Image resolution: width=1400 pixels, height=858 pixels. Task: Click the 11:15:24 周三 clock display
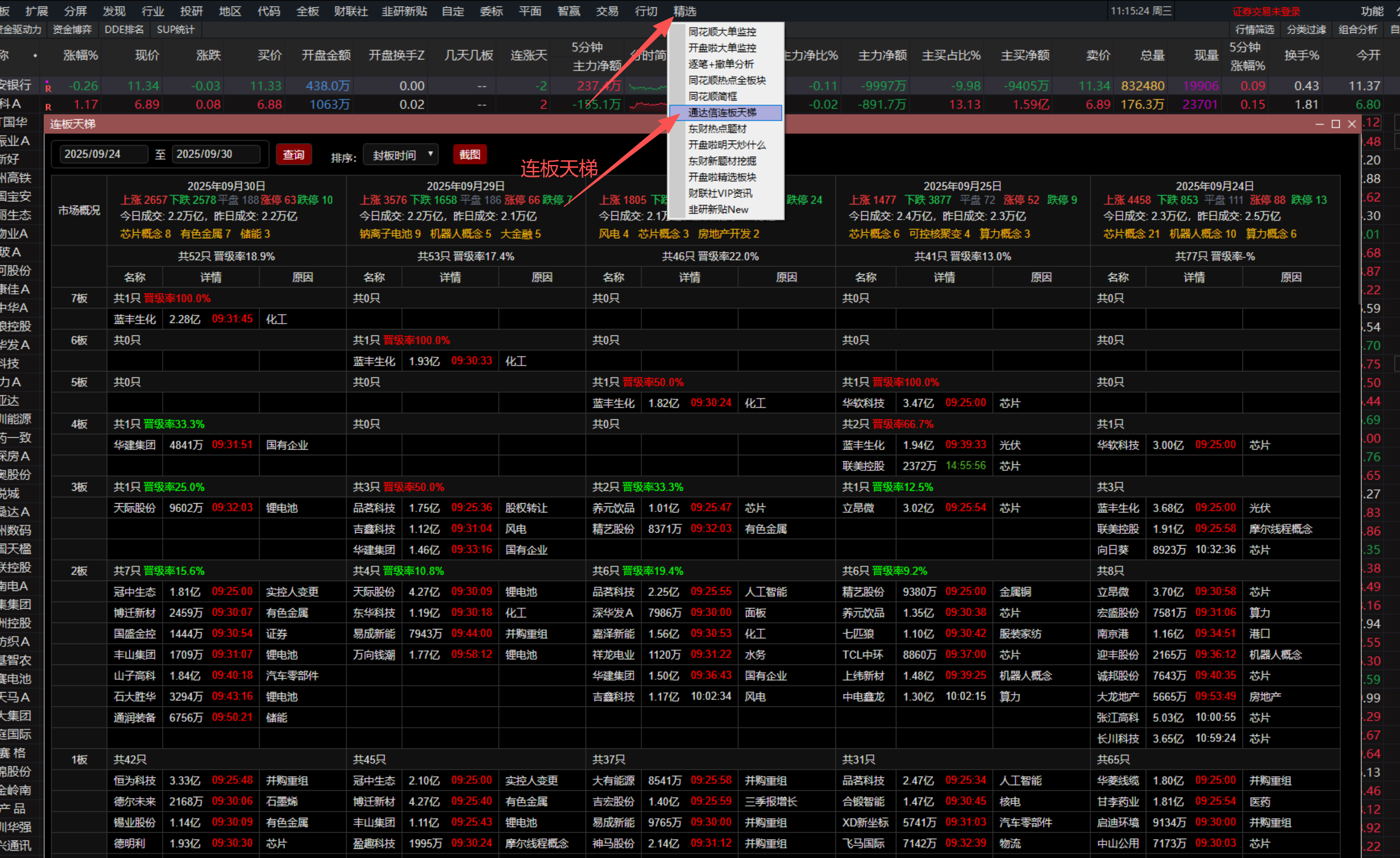click(1141, 11)
